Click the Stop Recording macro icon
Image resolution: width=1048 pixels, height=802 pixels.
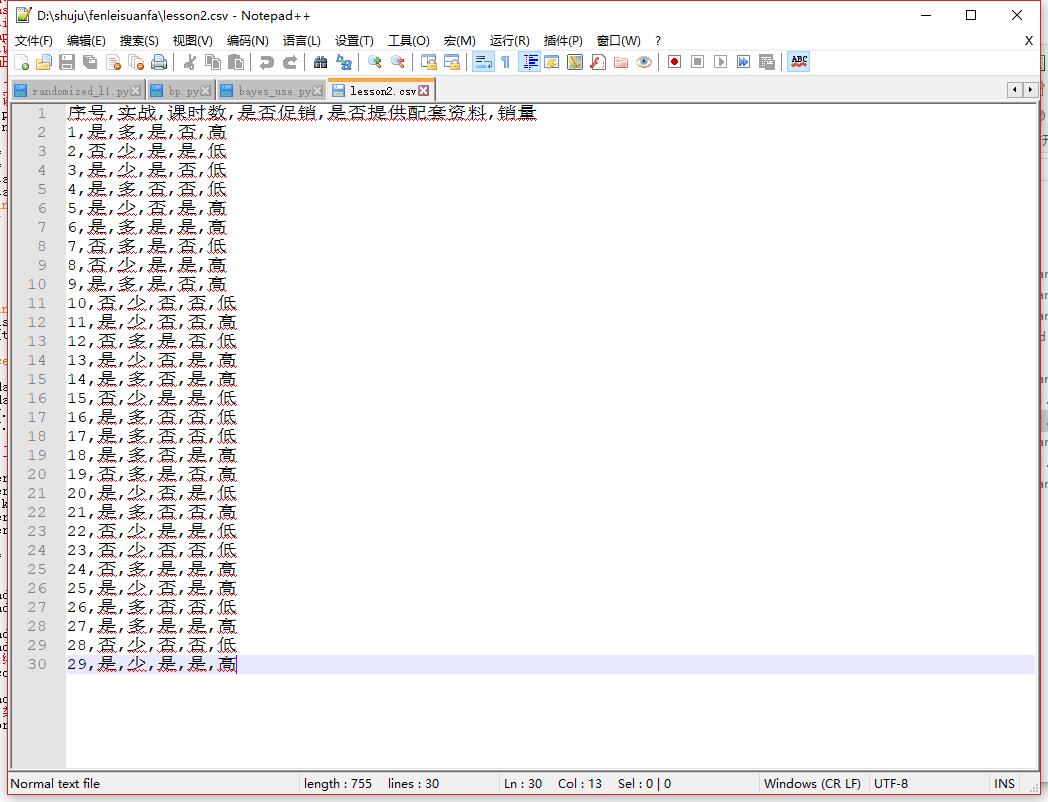coord(697,62)
